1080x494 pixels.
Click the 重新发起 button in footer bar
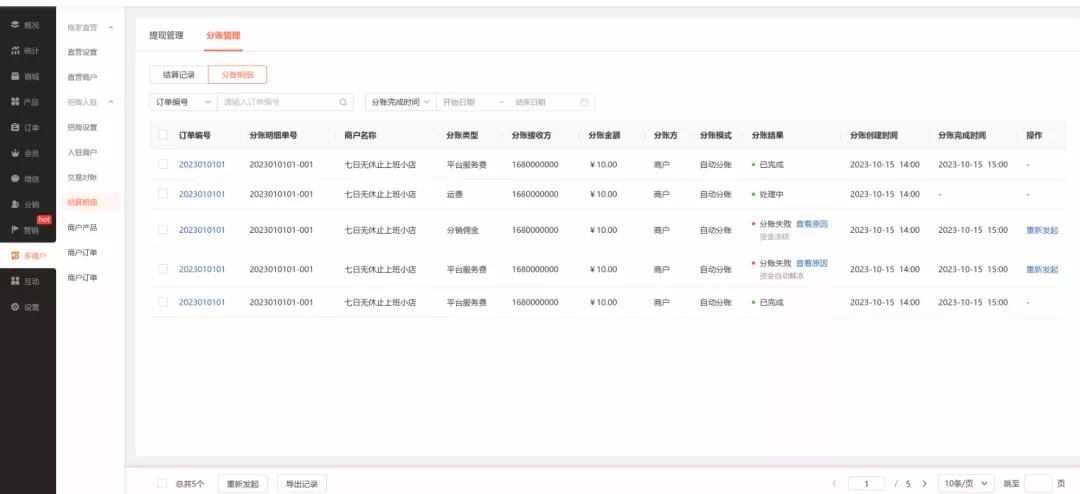[x=242, y=484]
